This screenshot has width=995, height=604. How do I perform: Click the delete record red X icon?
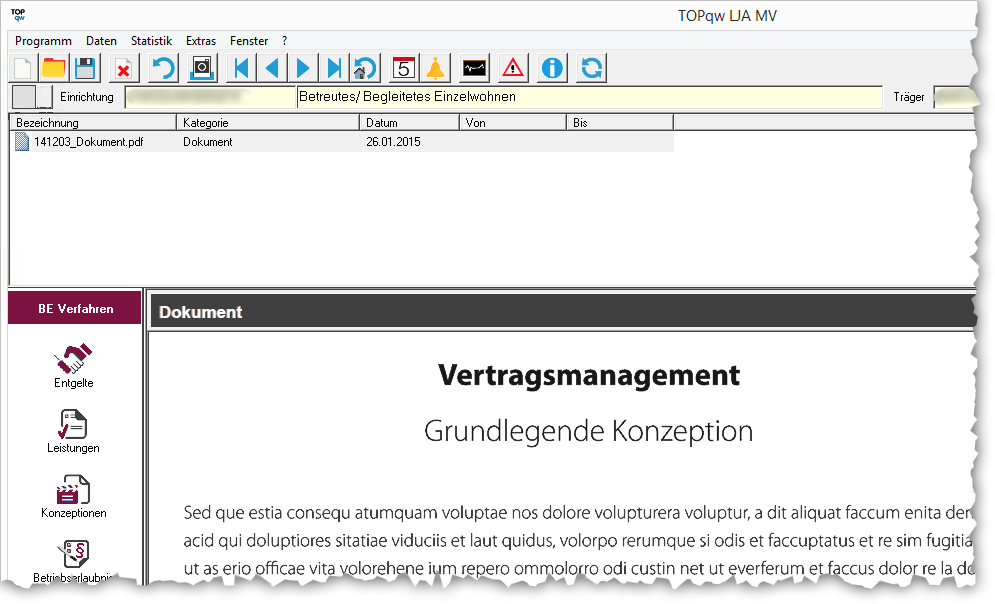[123, 68]
